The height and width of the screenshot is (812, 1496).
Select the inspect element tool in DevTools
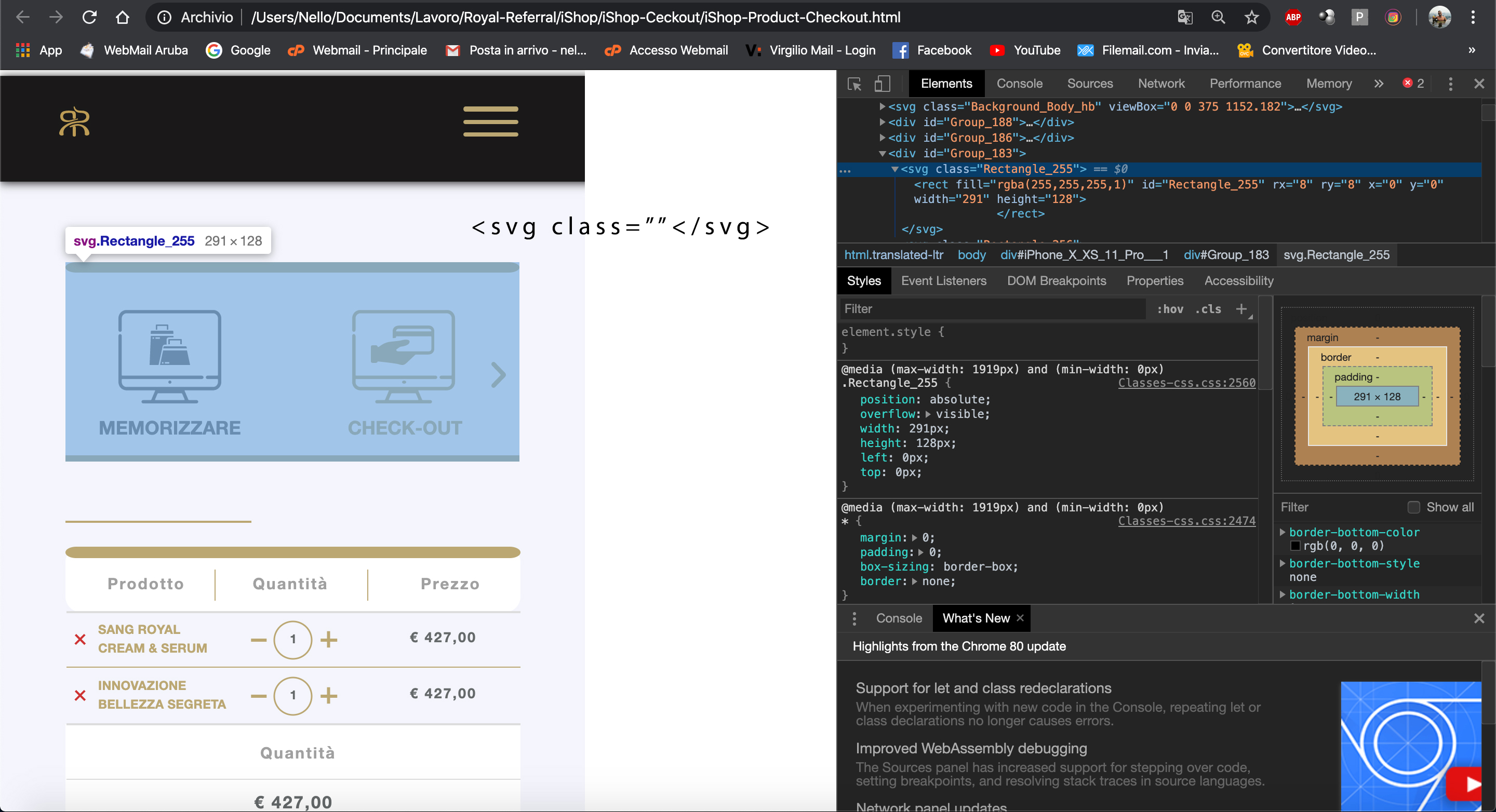point(854,84)
